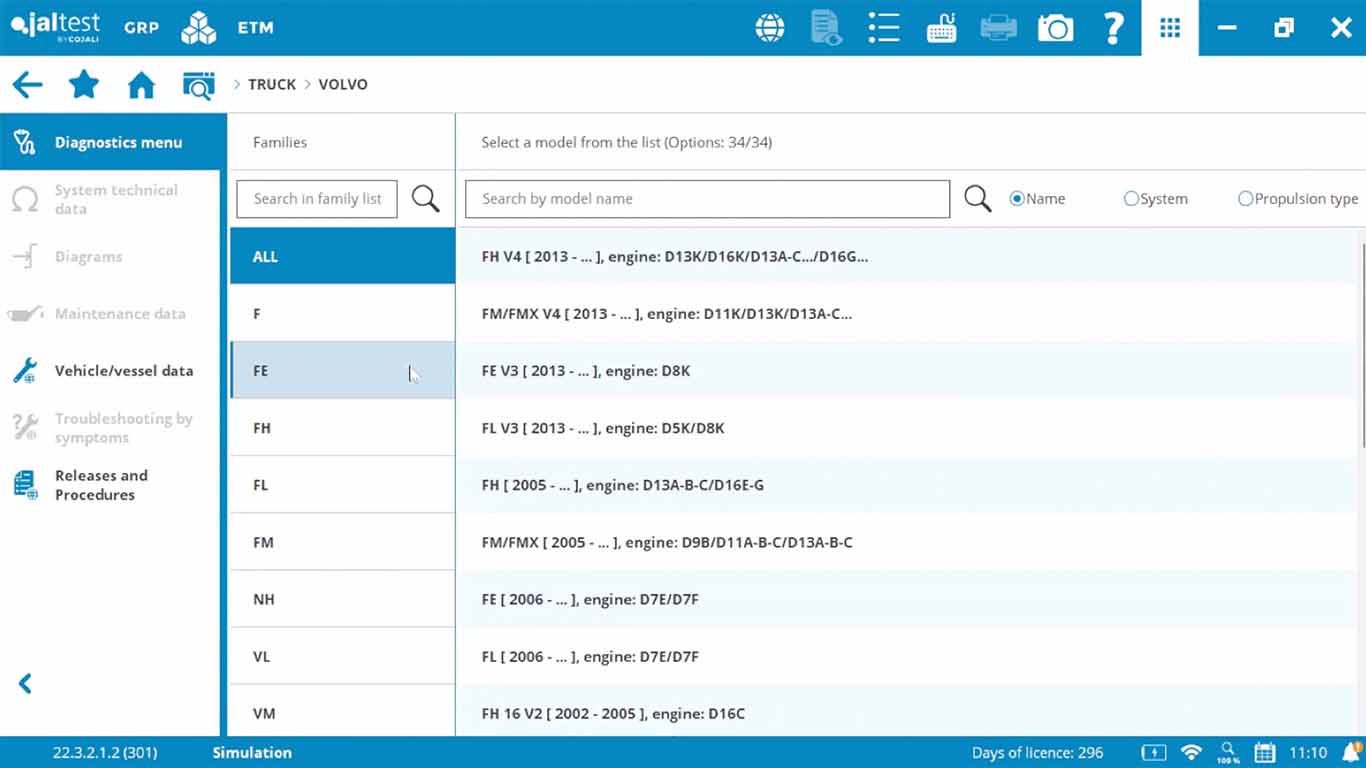Open the document report icon
This screenshot has width=1366, height=768.
[x=827, y=28]
